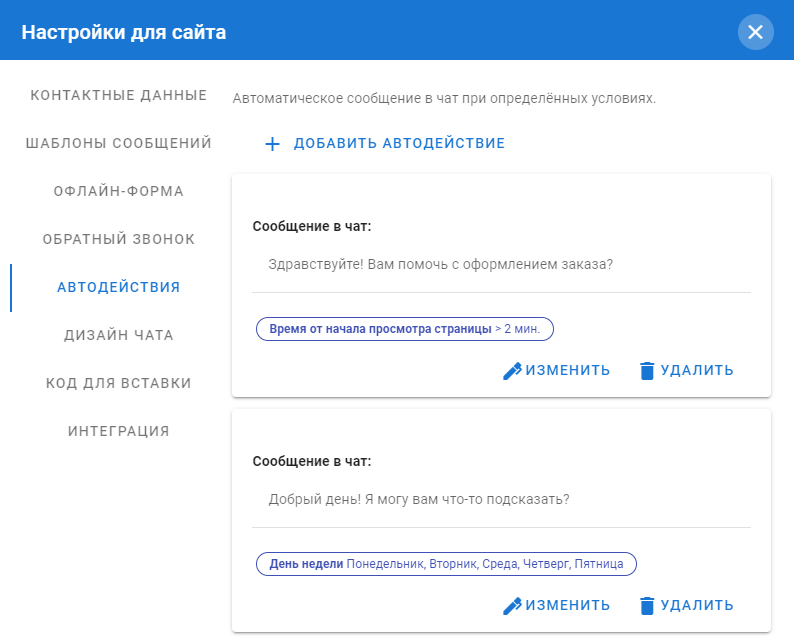
Task: Switch to Шаблоны сообщений tab
Action: 119,144
